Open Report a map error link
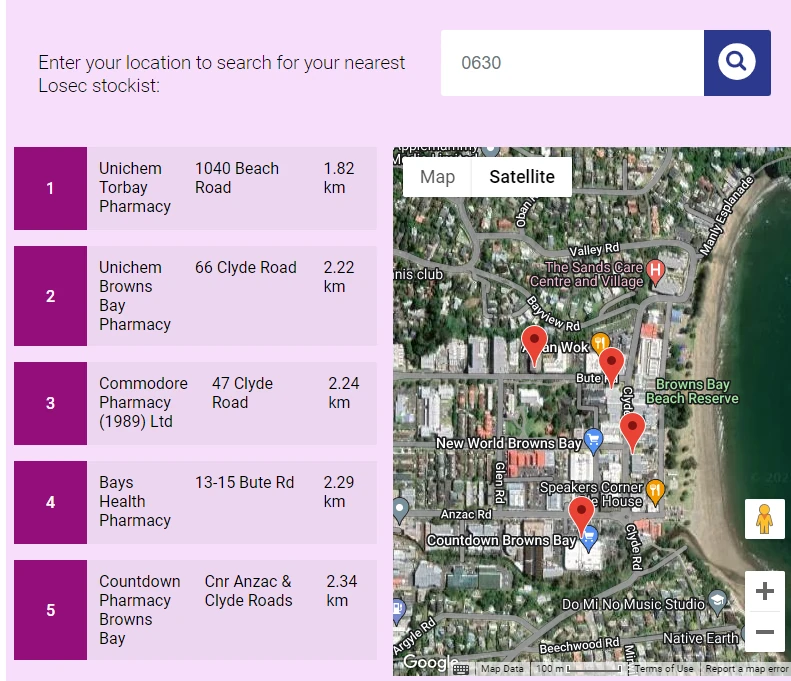The width and height of the screenshot is (791, 681). coord(746,669)
